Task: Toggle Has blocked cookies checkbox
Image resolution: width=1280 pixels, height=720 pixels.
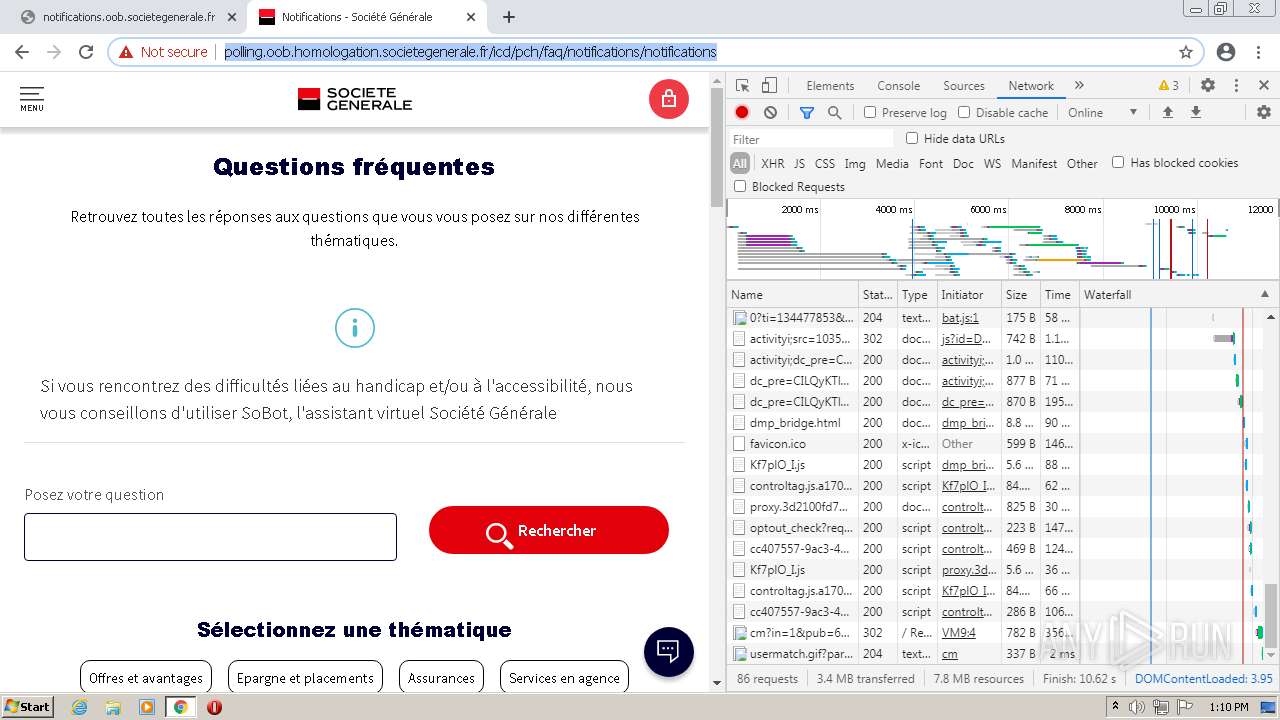Action: pos(1118,162)
